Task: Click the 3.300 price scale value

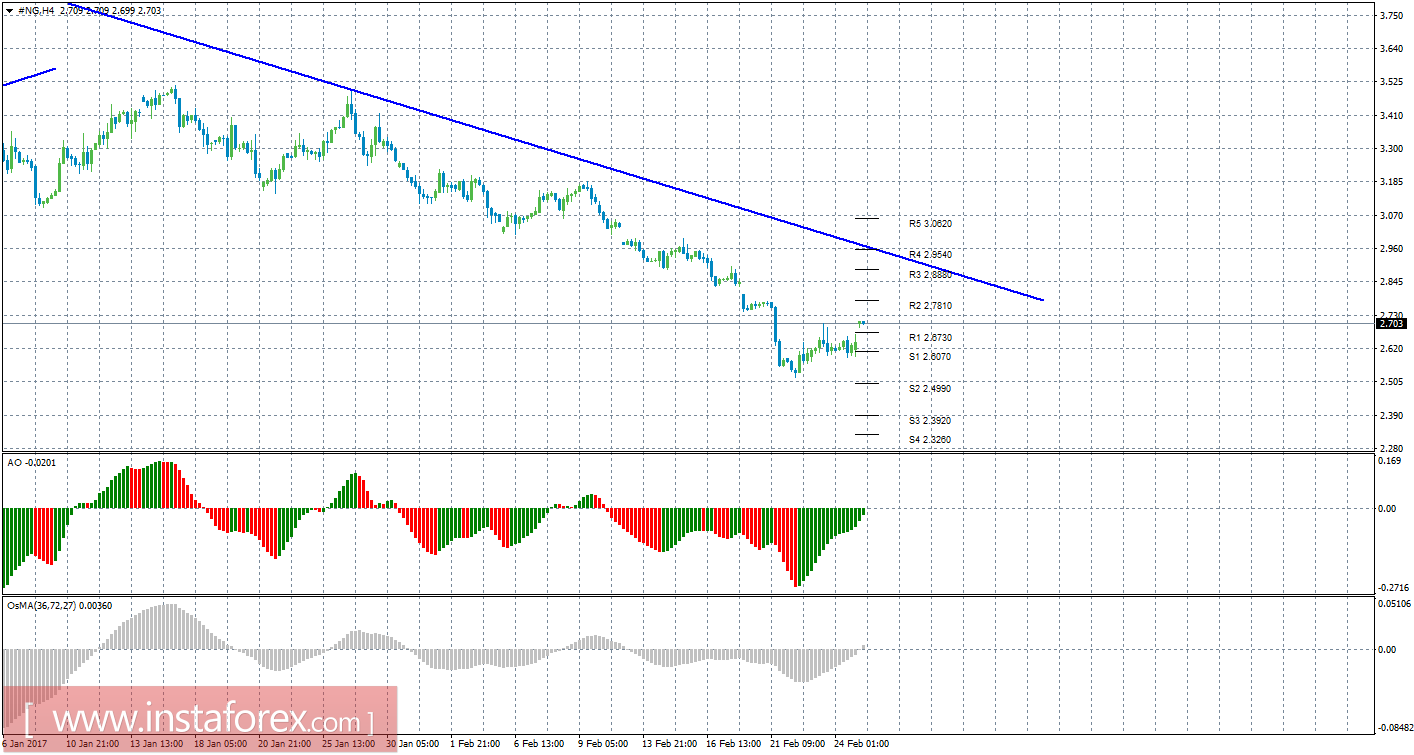Action: point(1391,149)
